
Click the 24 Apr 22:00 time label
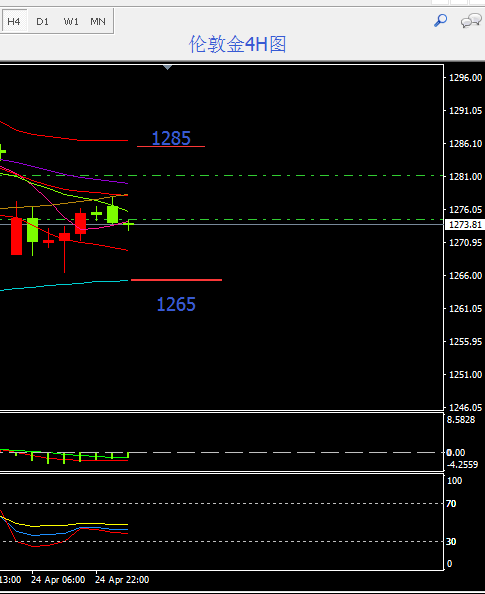click(x=122, y=580)
